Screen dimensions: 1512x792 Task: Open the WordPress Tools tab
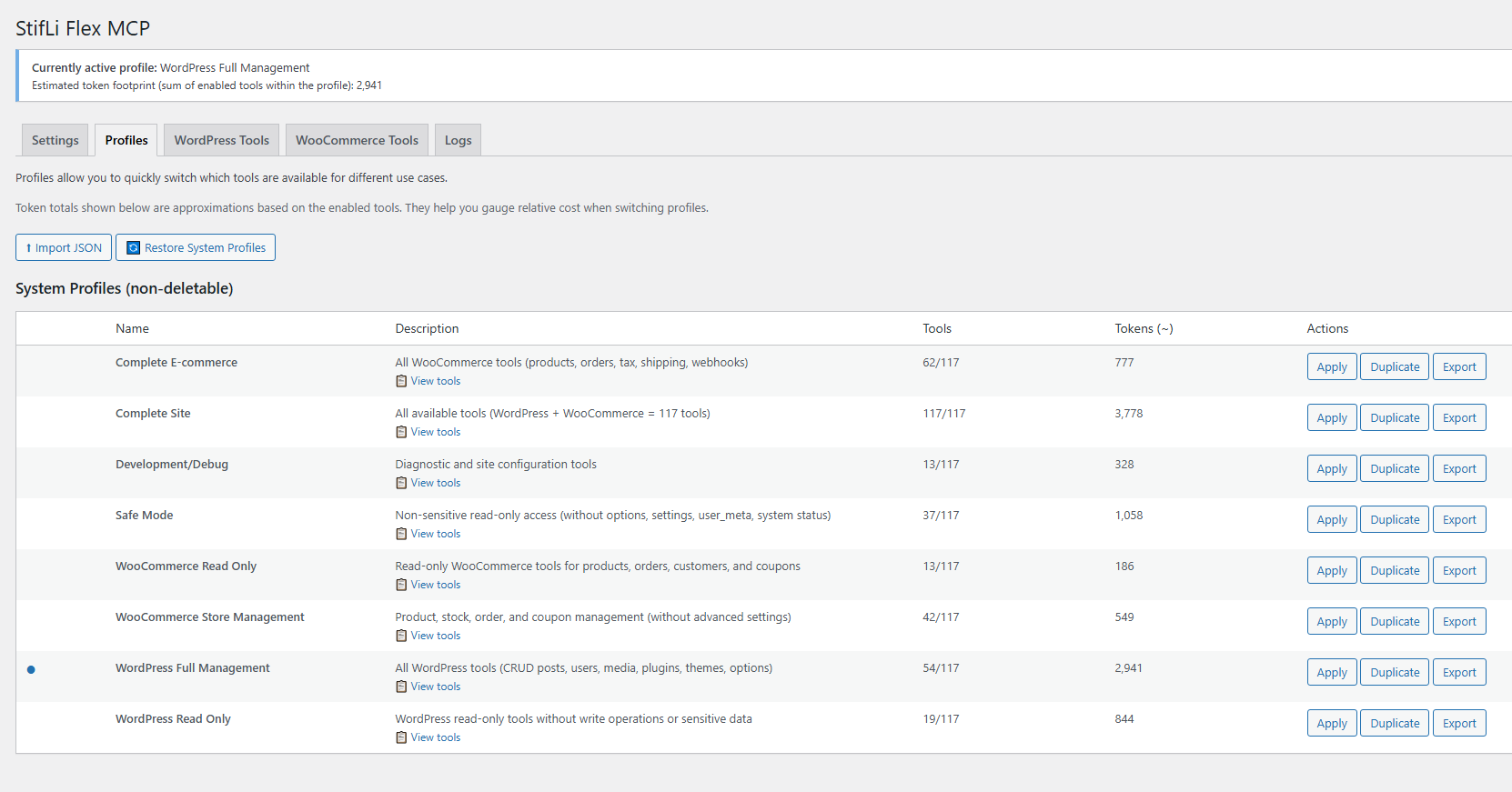(222, 141)
